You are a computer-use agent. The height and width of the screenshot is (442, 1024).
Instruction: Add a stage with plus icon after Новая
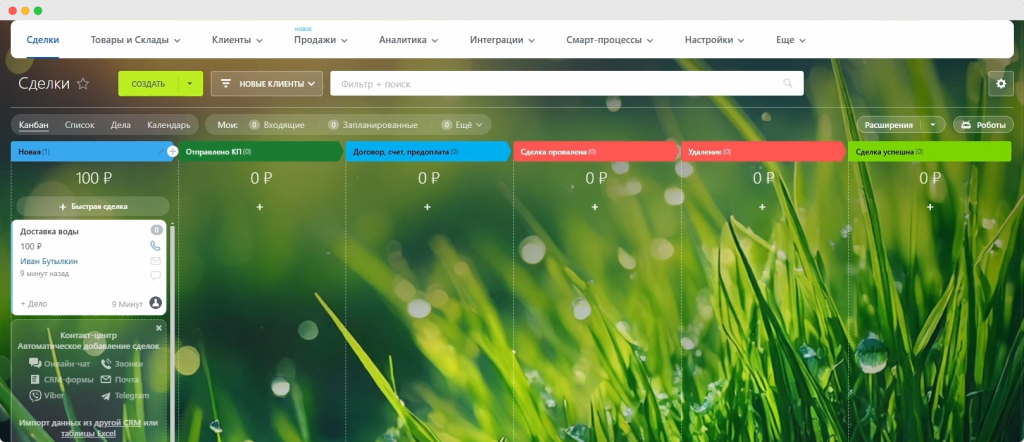coord(172,151)
